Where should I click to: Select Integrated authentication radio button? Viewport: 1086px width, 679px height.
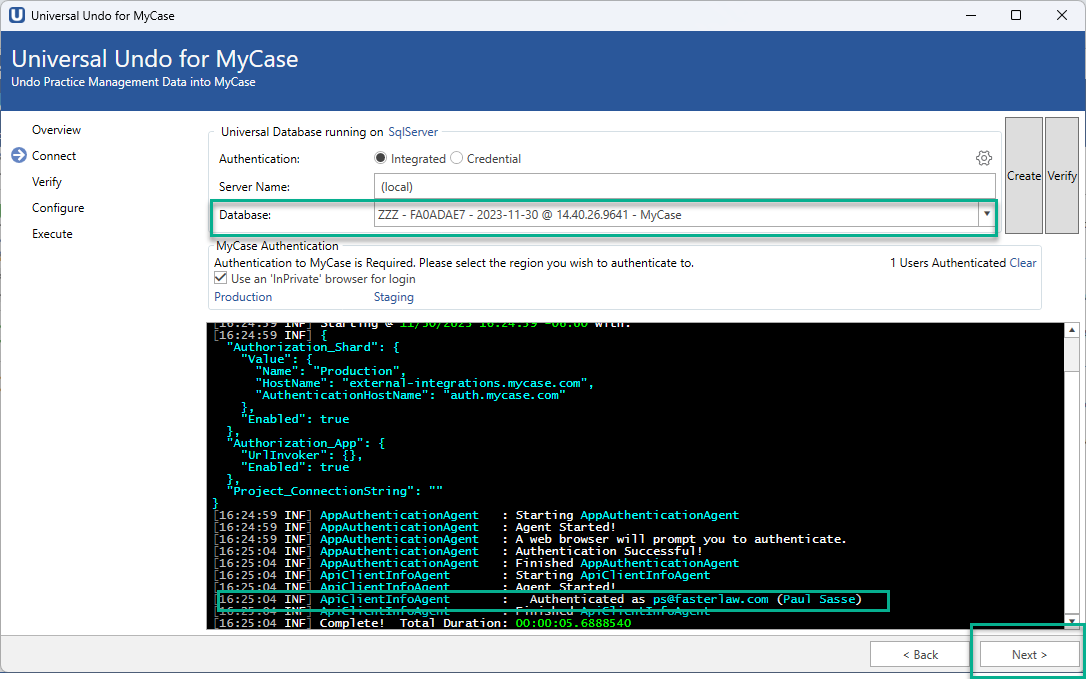click(x=380, y=158)
